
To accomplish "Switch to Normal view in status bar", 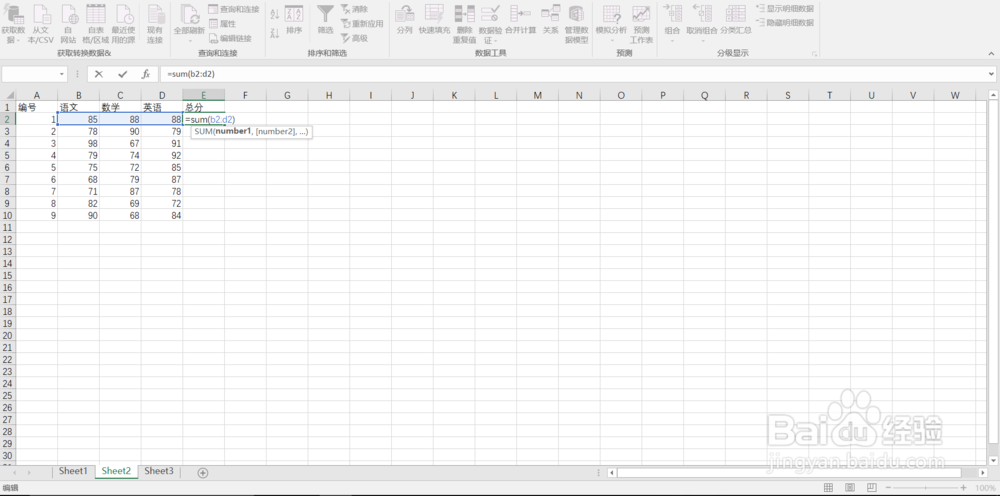I will pos(828,488).
